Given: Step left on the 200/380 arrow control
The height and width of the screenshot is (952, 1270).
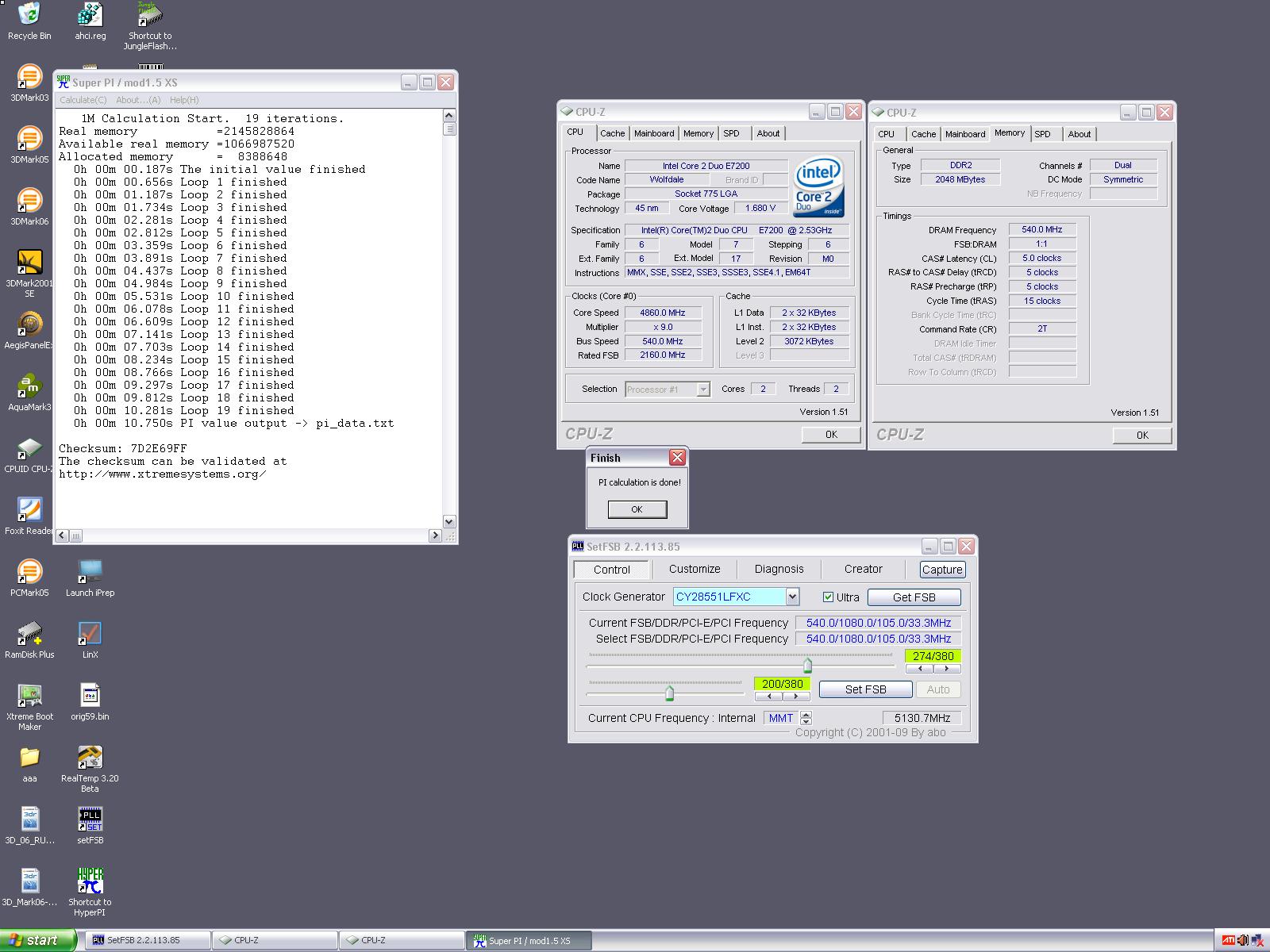Looking at the screenshot, I should pos(768,697).
